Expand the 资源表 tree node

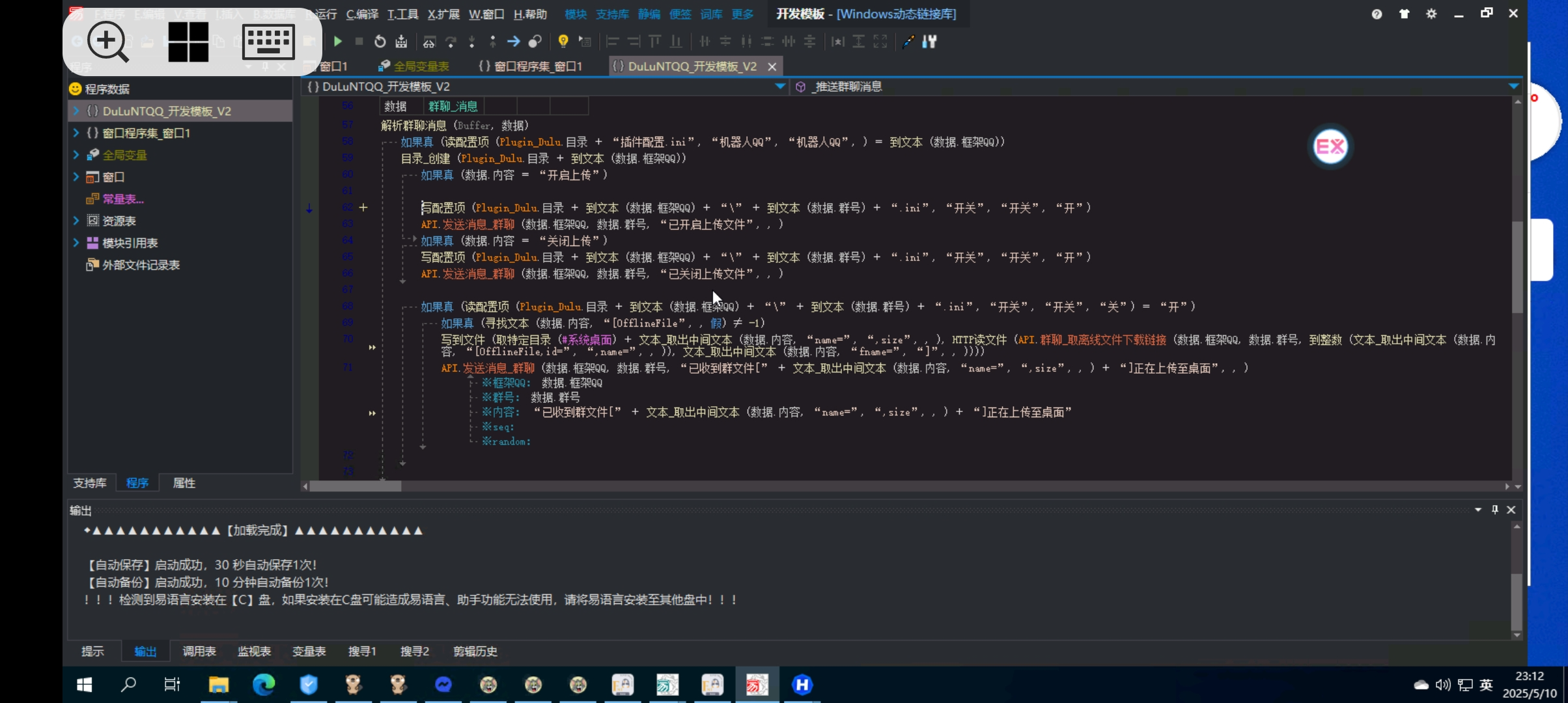(76, 221)
